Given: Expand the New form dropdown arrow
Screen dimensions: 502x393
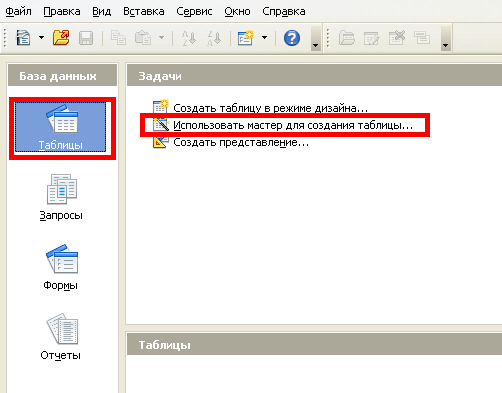Looking at the screenshot, I should tap(264, 38).
